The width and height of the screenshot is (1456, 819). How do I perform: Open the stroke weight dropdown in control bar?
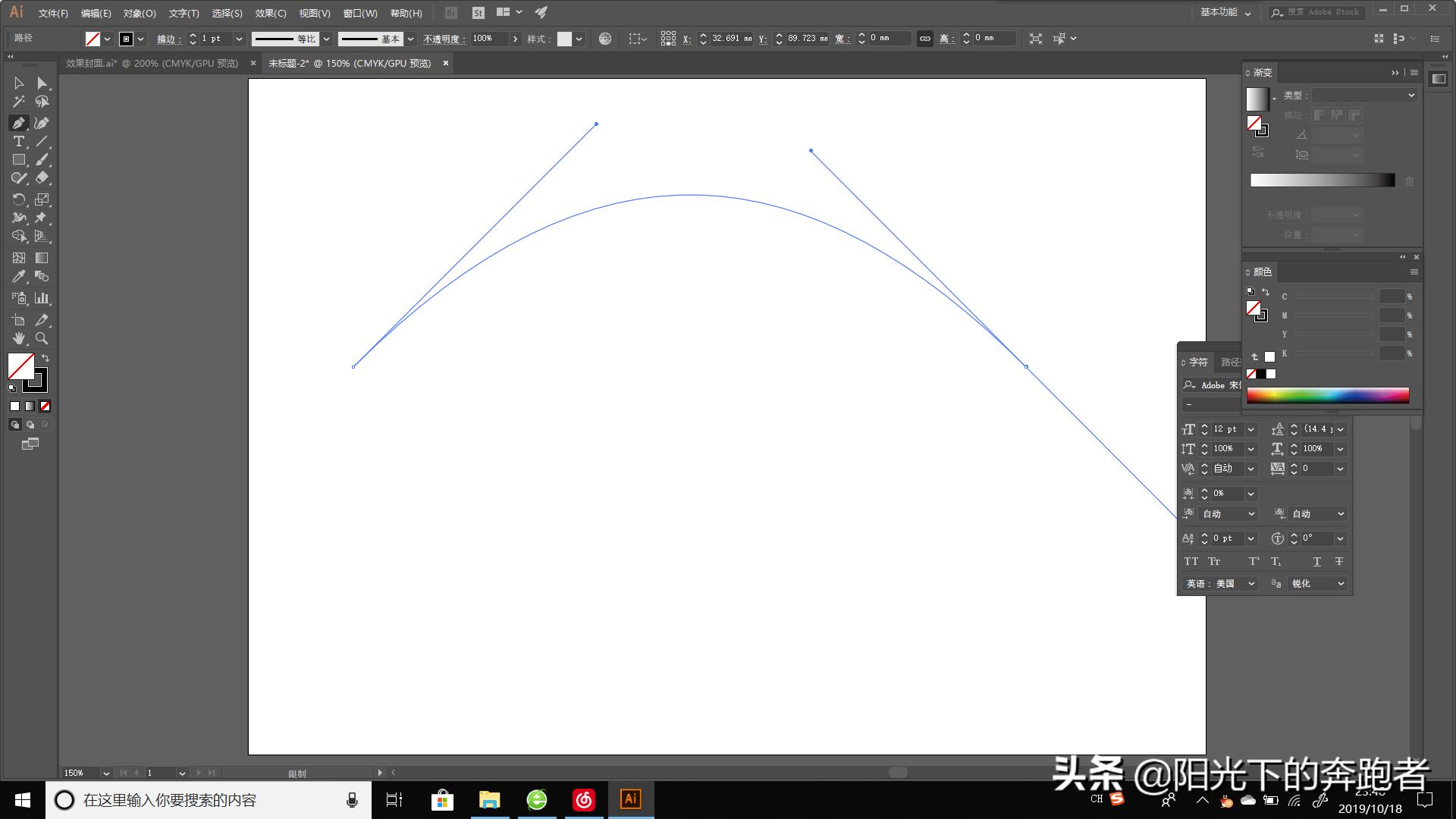239,38
